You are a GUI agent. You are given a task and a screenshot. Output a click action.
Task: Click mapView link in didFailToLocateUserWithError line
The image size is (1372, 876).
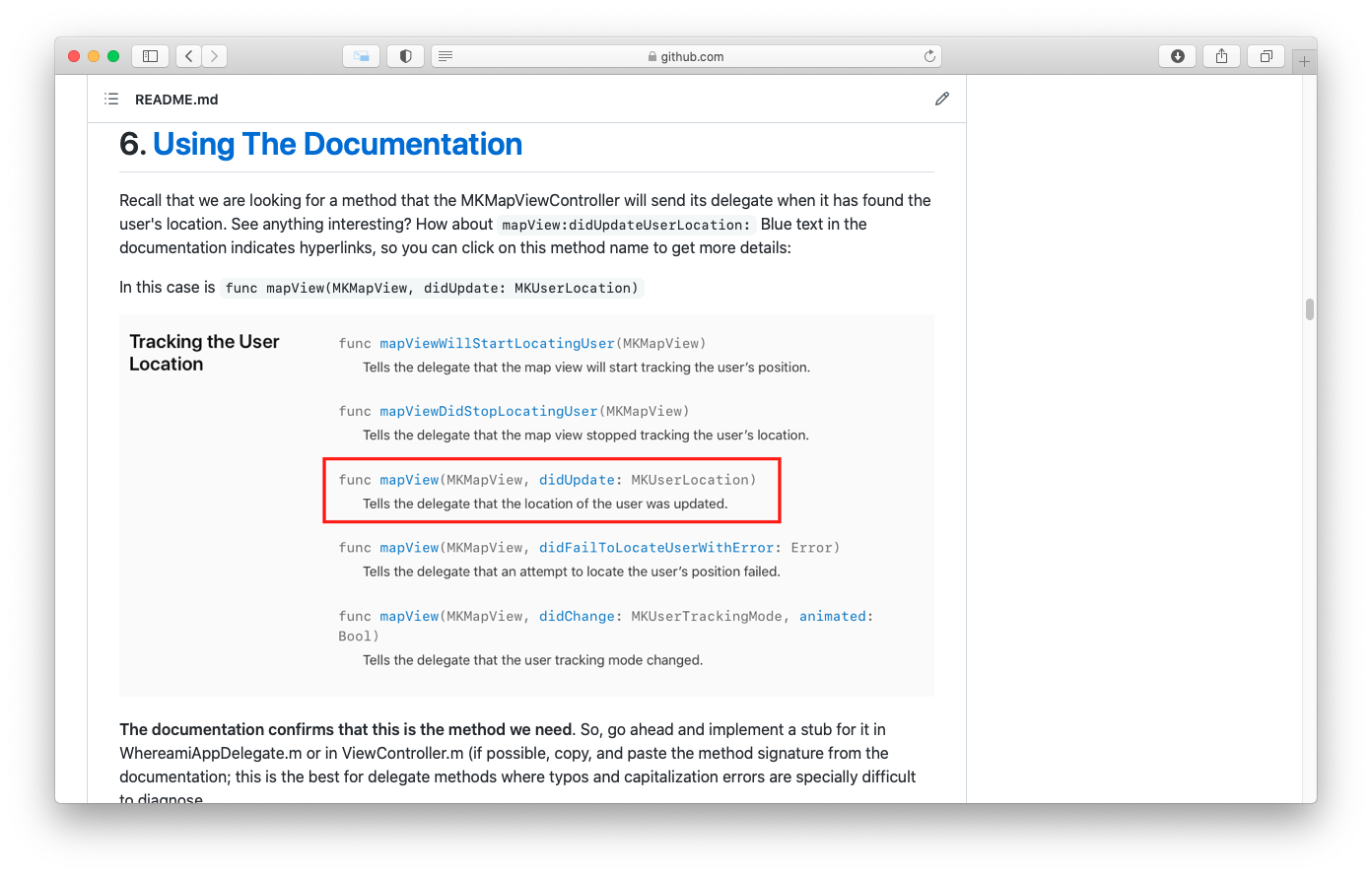(x=409, y=548)
